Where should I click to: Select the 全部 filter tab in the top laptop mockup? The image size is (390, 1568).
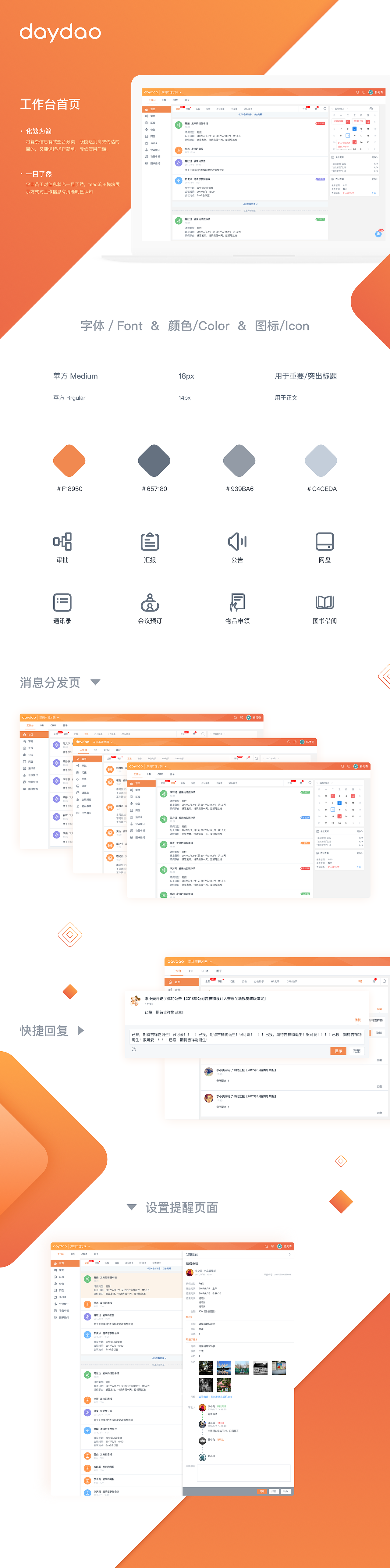(178, 109)
